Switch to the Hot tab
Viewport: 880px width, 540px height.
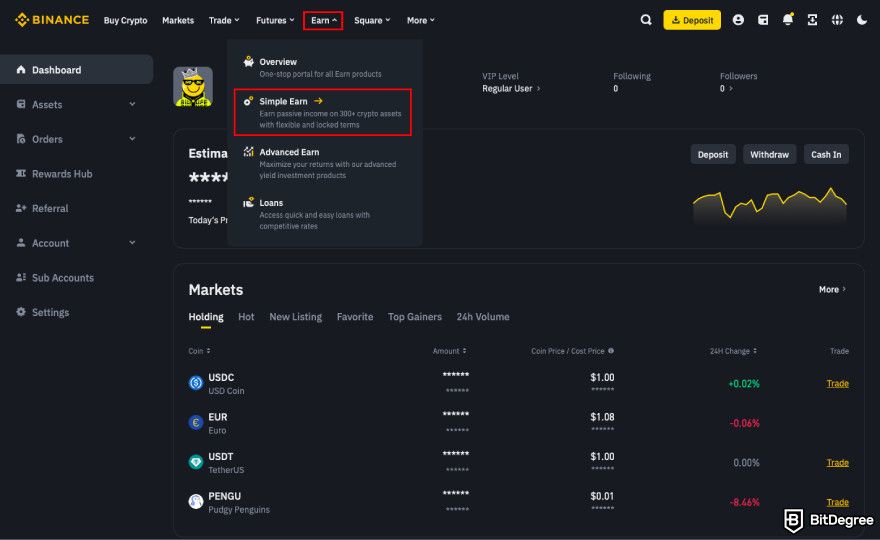246,317
